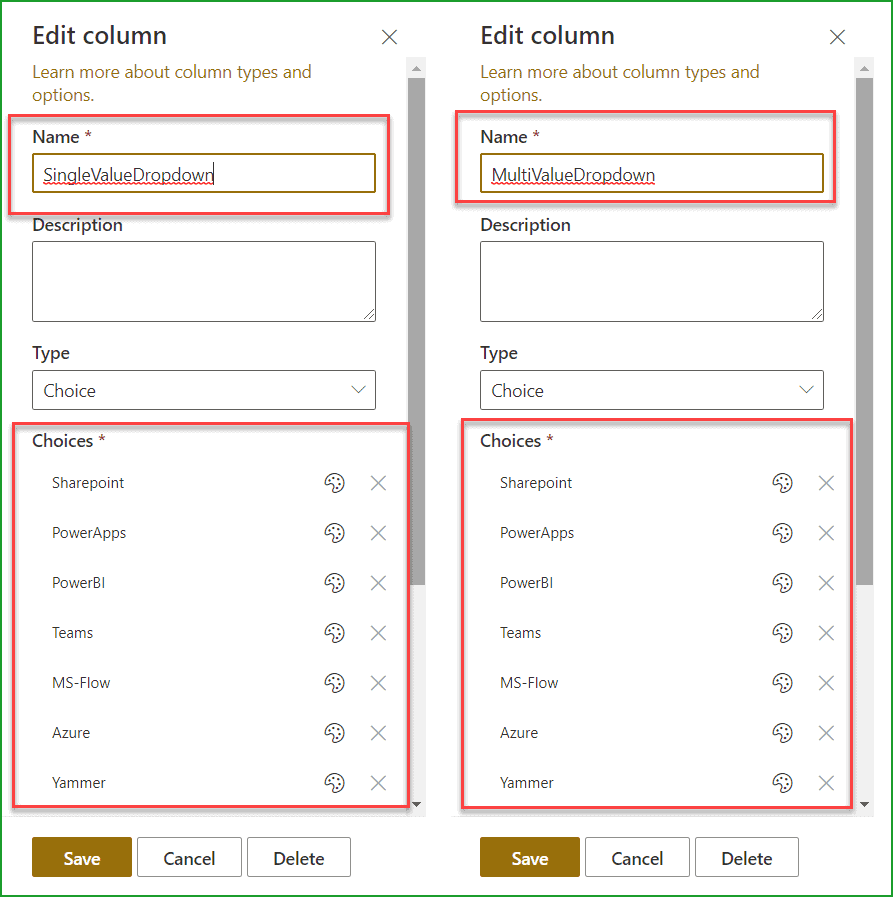Screen dimensions: 893x897
Task: Select Sharepoint choice text in left panel
Action: 88,483
